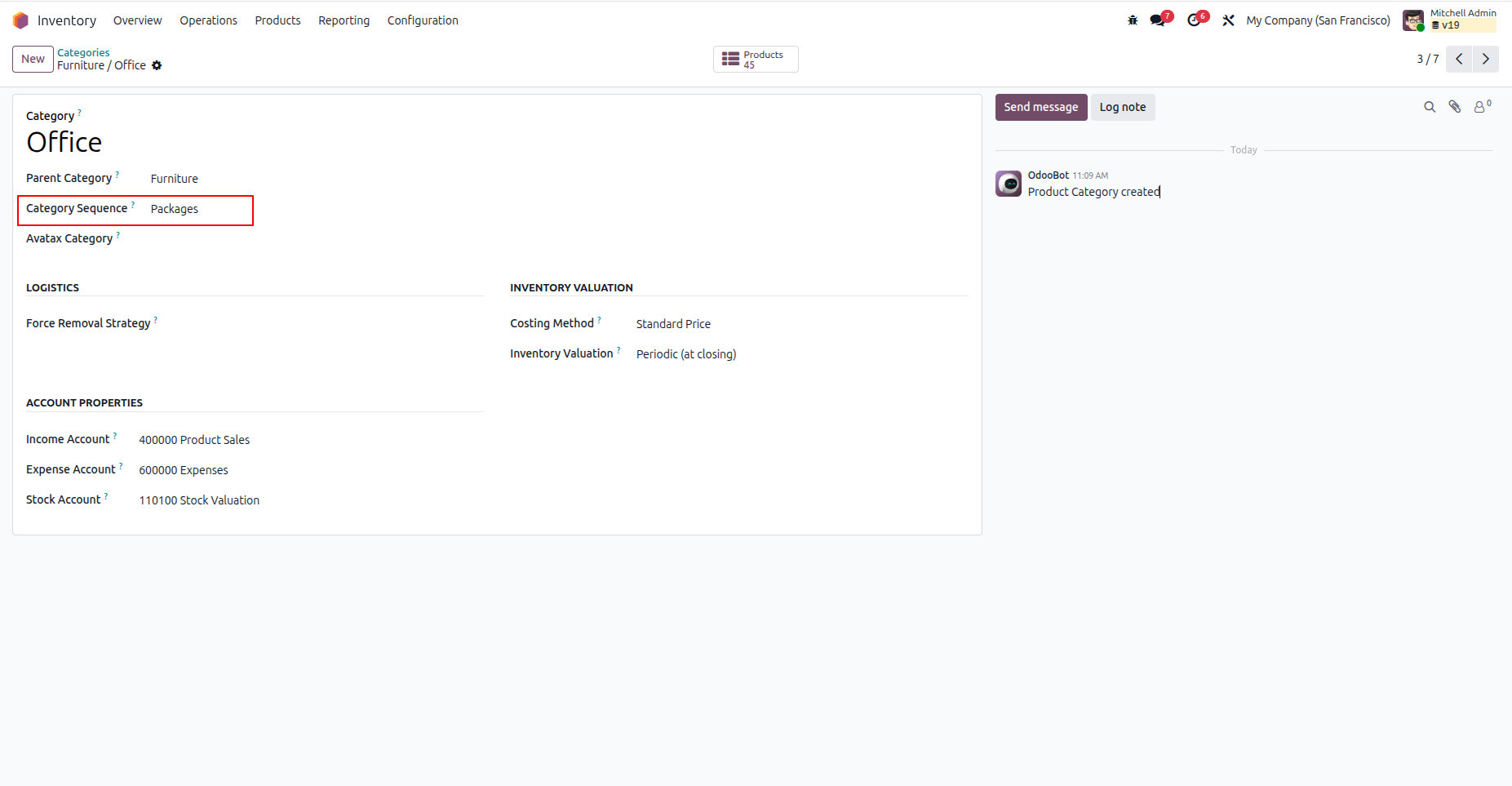Click the 11:09 AM message timestamp
This screenshot has height=786, width=1512.
1090,175
